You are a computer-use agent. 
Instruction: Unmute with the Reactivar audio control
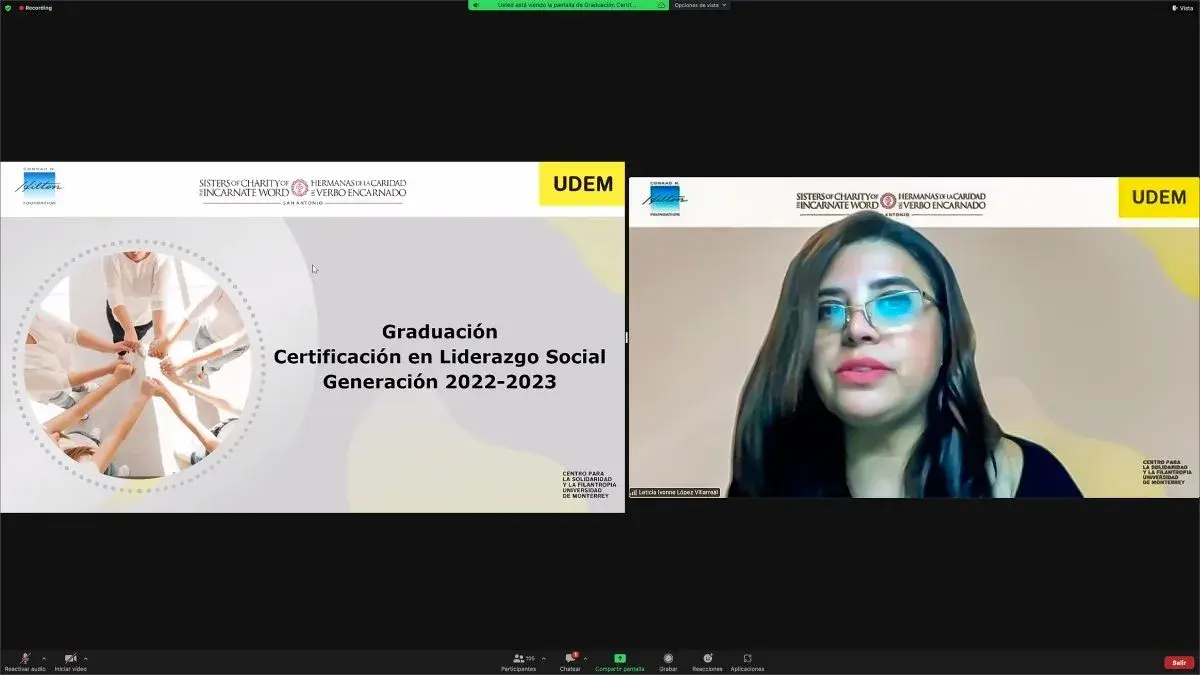[23, 658]
